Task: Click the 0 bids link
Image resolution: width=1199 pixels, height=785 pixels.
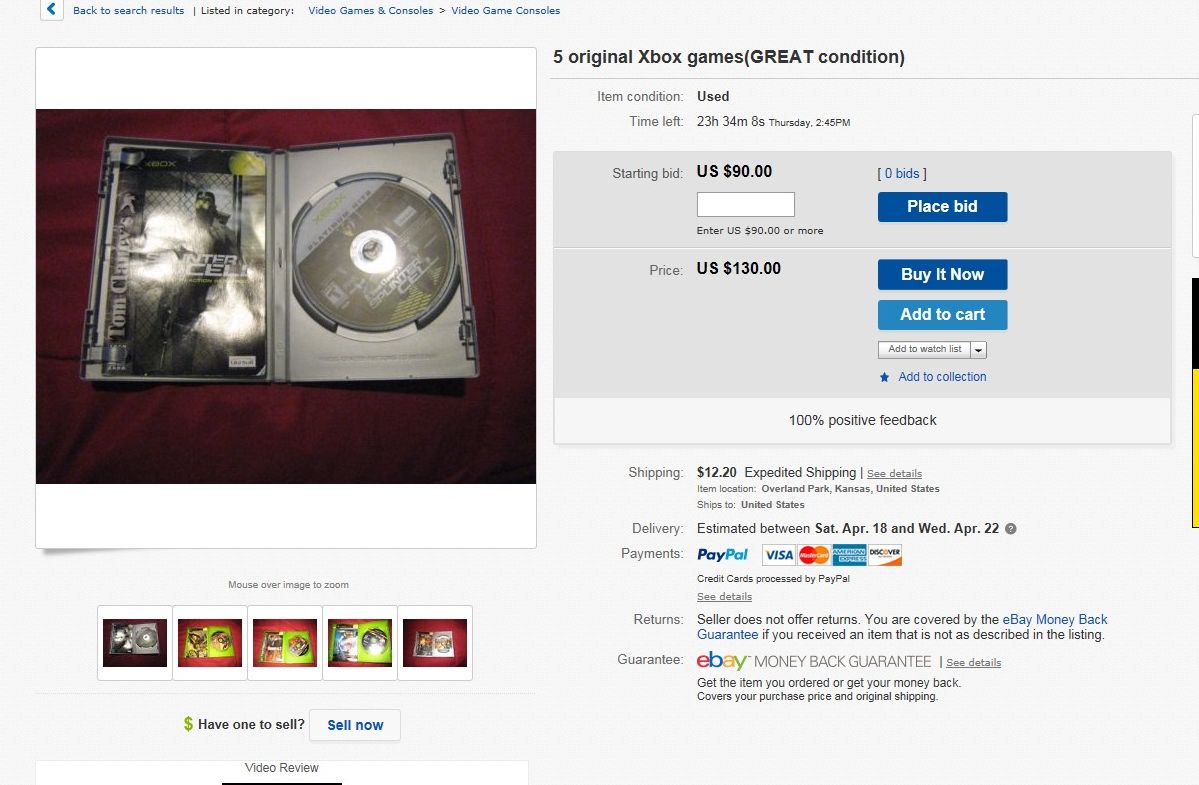Action: [x=902, y=174]
